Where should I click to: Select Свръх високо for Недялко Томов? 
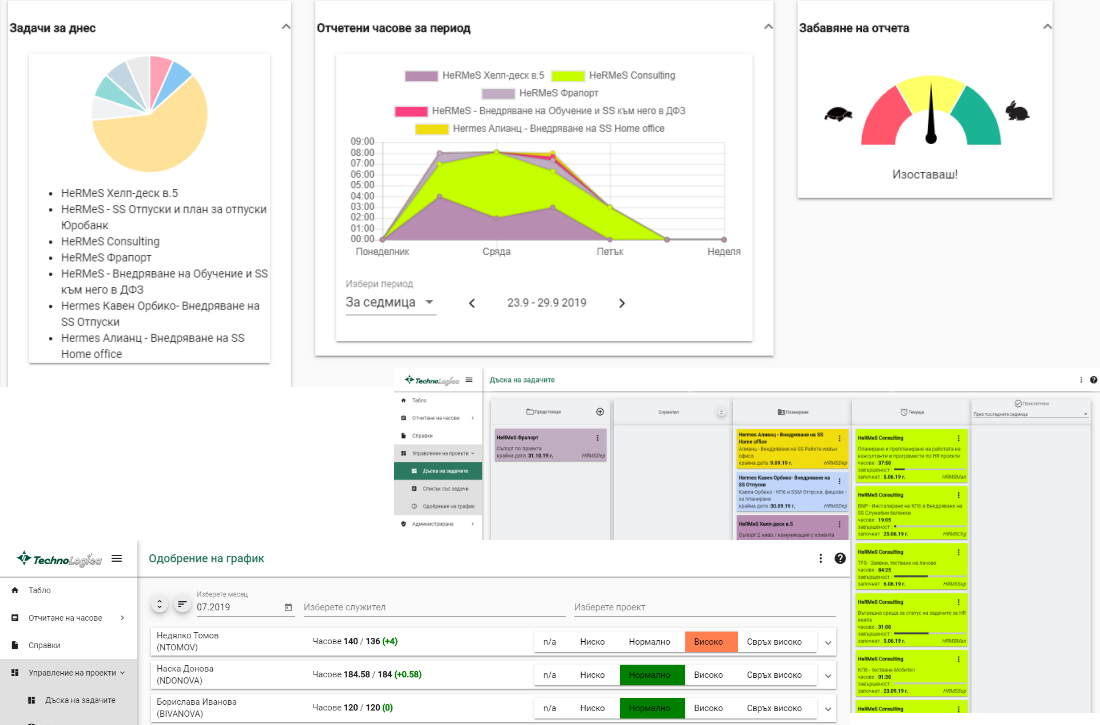[x=774, y=641]
